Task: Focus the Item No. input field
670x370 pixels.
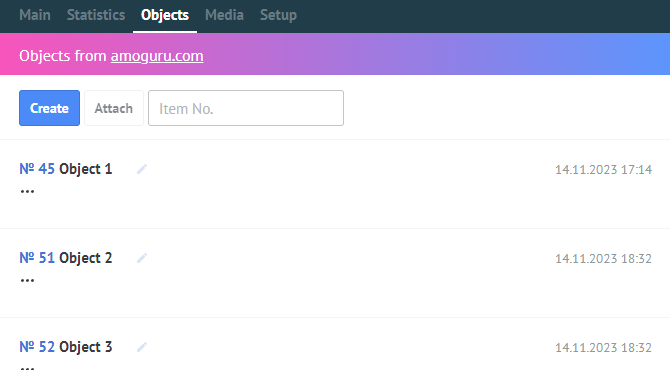Action: tap(246, 108)
